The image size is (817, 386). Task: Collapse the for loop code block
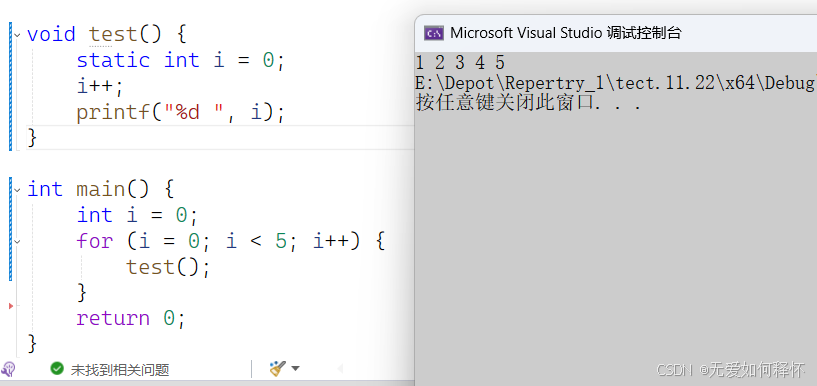[17, 241]
